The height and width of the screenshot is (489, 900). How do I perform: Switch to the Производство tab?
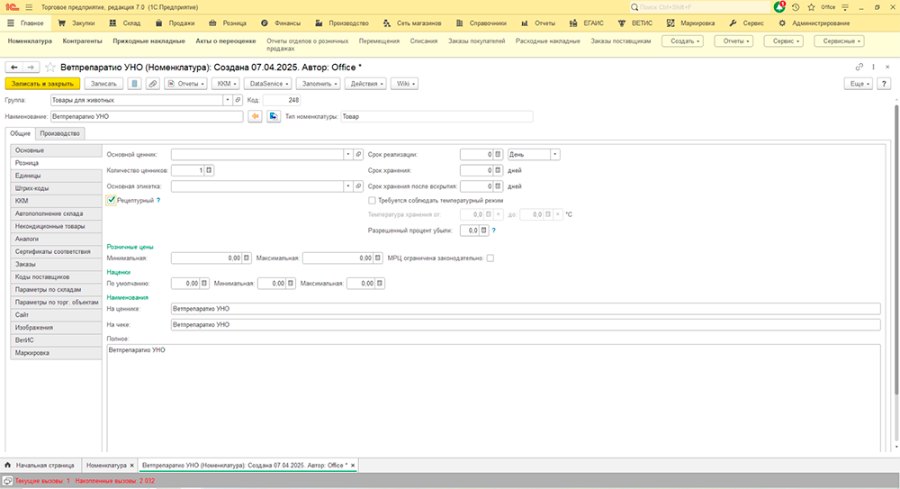pos(60,134)
